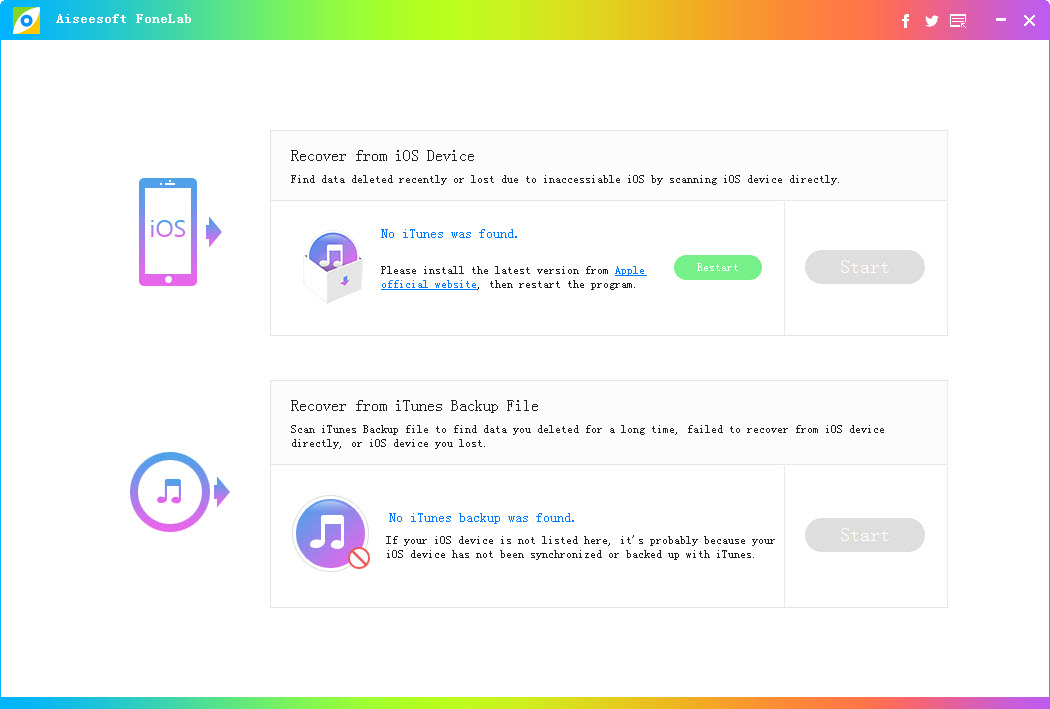
Task: Minimize the FoneLab window
Action: [x=1000, y=20]
